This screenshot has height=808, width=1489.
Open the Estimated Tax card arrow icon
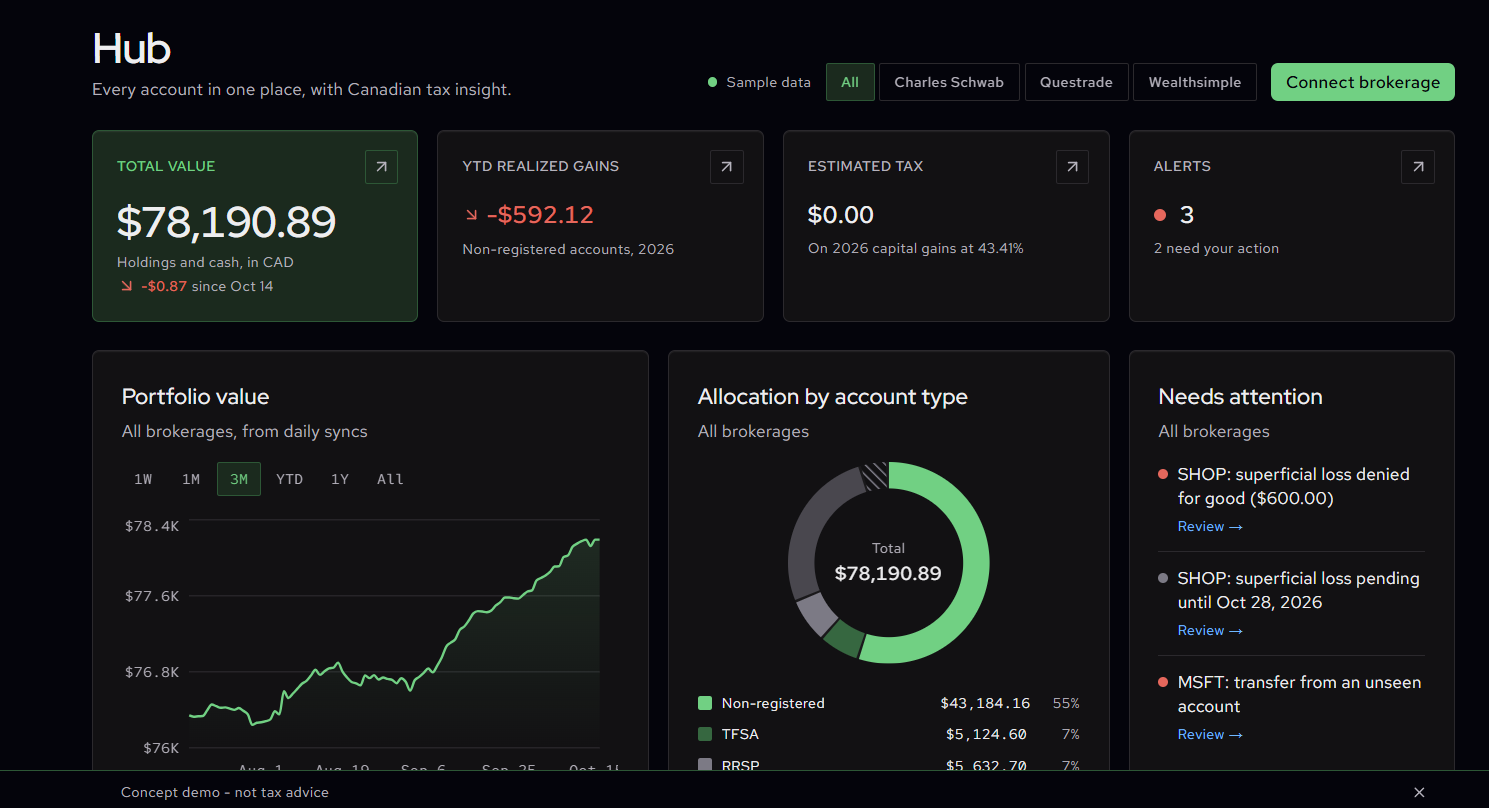1072,167
